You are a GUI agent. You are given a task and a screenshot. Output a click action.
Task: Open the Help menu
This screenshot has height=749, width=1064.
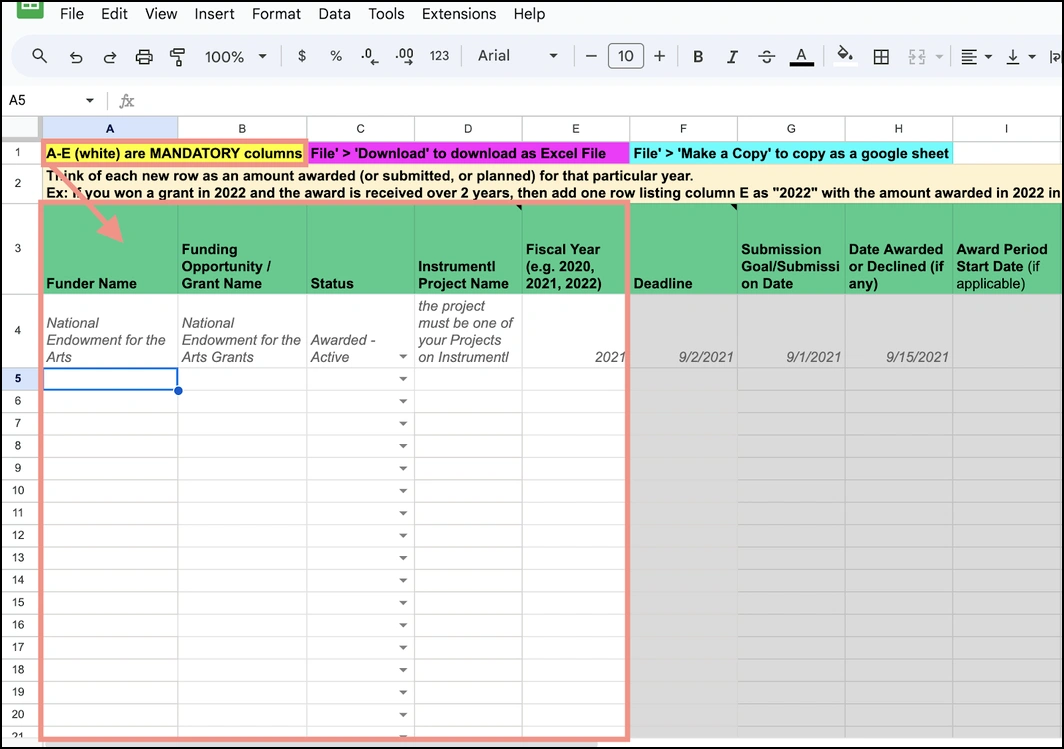(x=529, y=14)
